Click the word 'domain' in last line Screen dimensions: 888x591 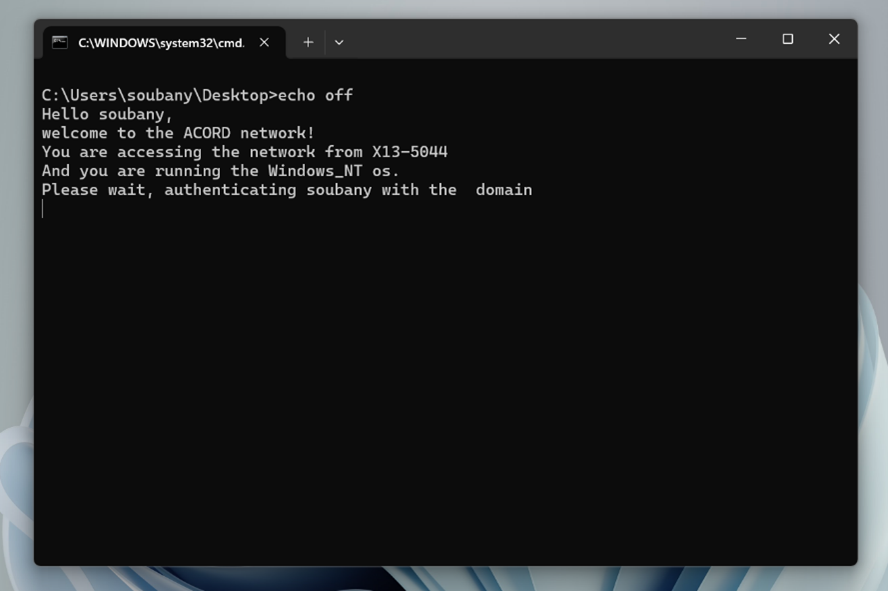point(503,190)
